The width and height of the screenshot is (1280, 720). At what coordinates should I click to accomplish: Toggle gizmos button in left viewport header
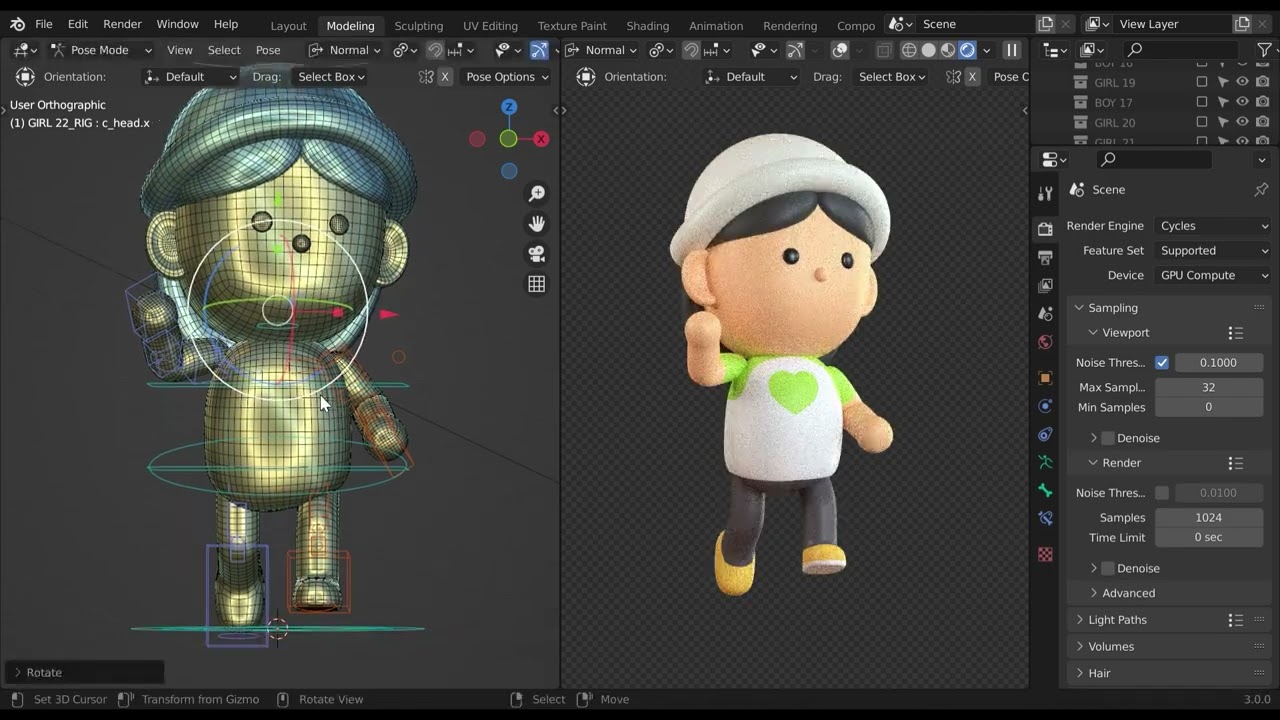539,50
